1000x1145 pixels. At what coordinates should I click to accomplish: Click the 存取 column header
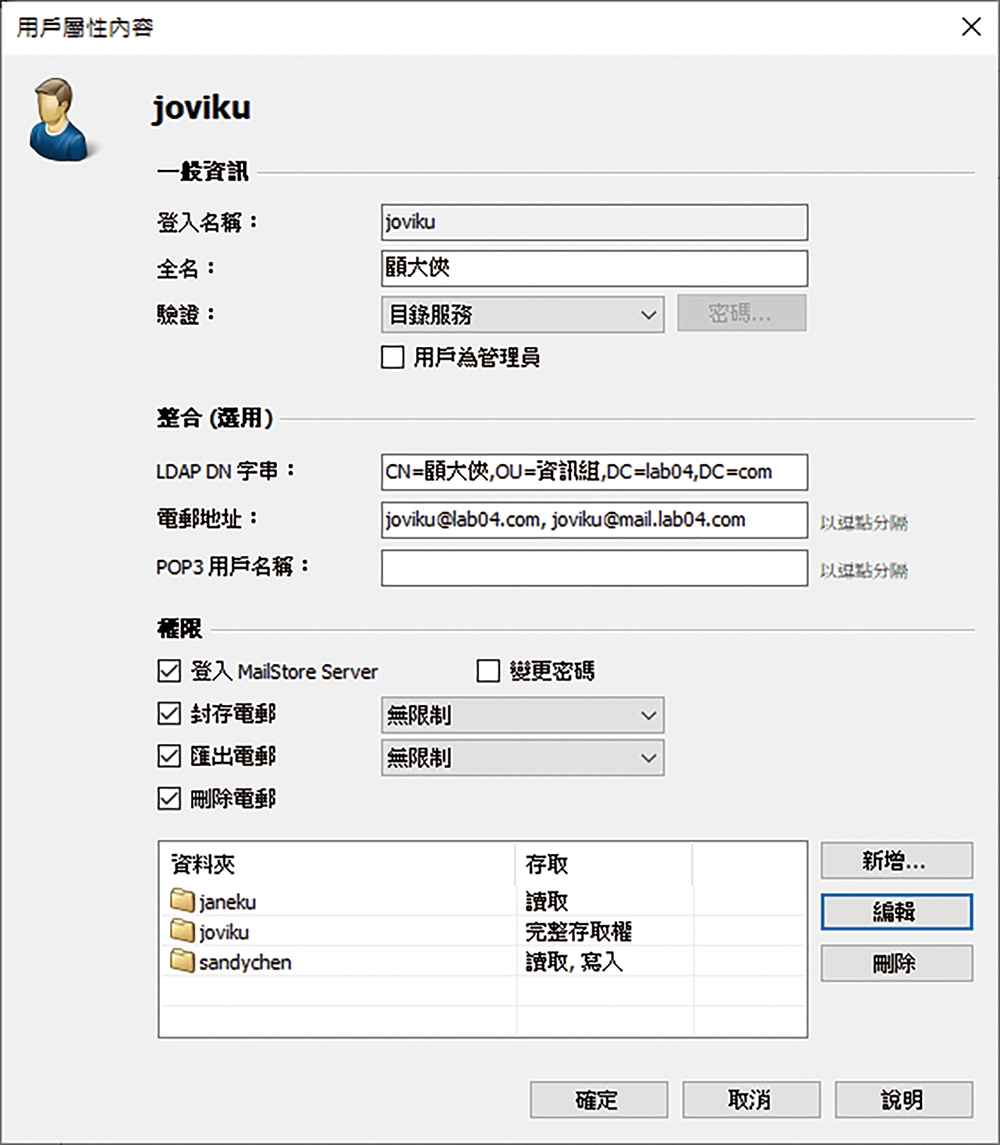pos(604,865)
